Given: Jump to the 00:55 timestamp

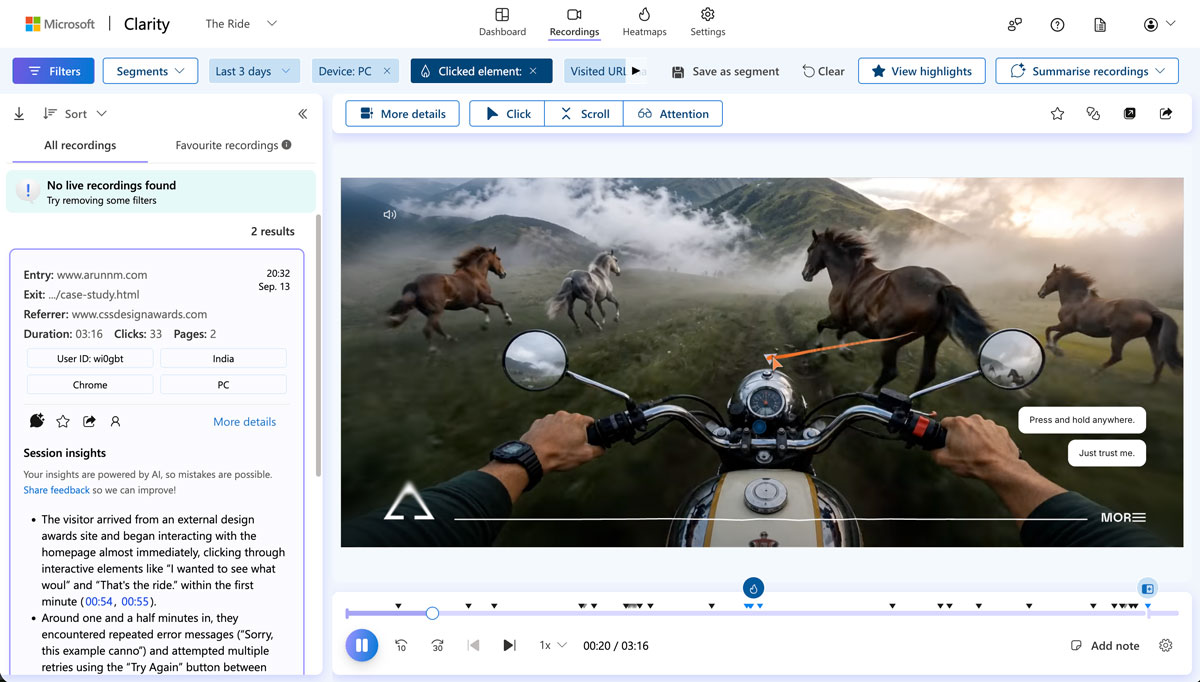Looking at the screenshot, I should pos(135,601).
